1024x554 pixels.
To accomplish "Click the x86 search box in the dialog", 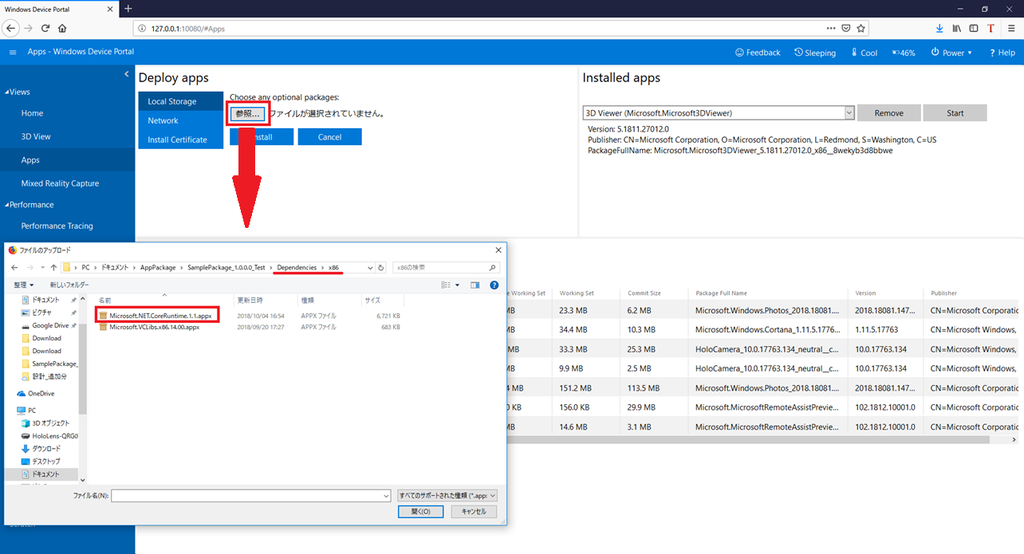I will (x=446, y=267).
